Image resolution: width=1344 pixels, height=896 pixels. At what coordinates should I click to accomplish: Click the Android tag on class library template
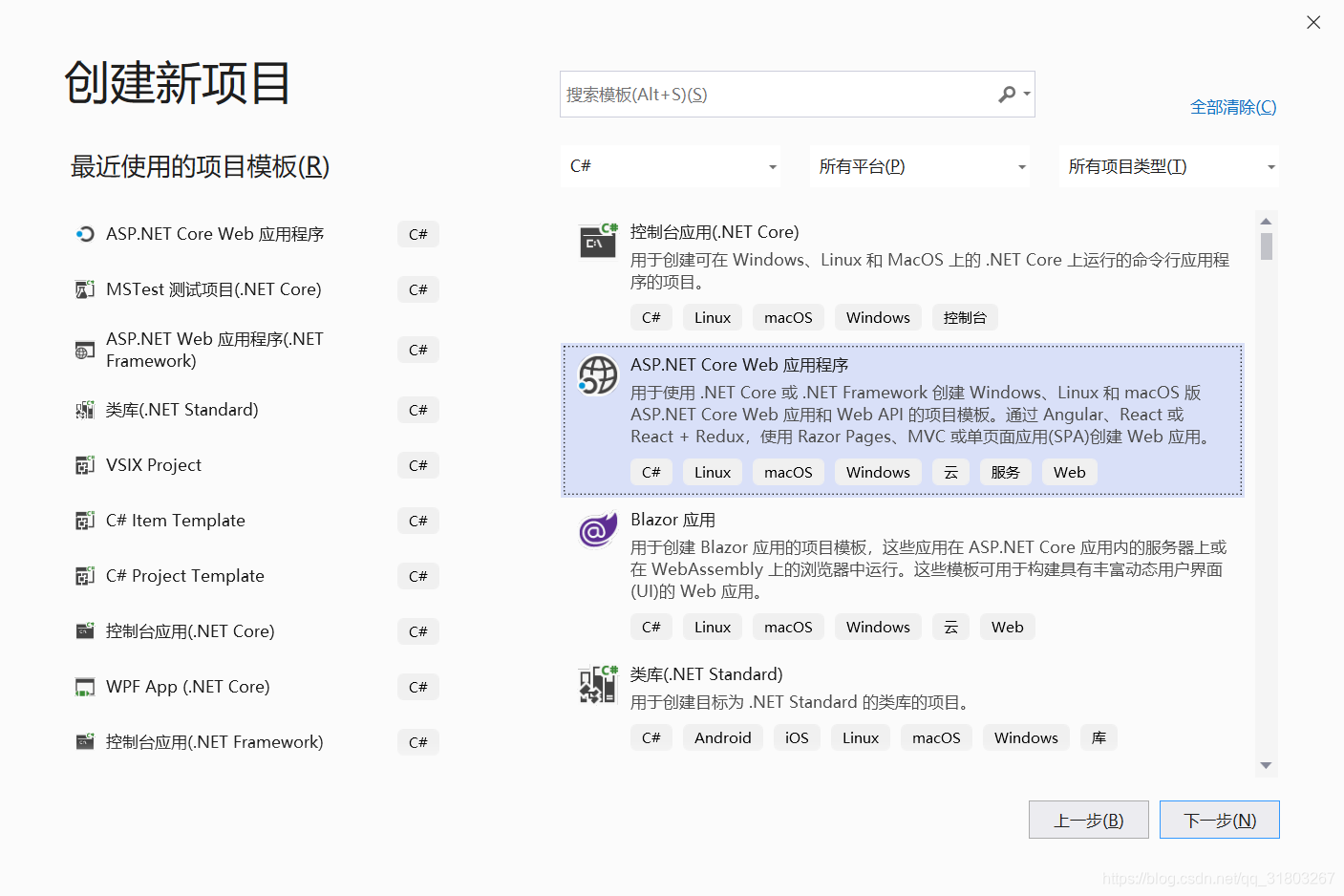pyautogui.click(x=723, y=737)
